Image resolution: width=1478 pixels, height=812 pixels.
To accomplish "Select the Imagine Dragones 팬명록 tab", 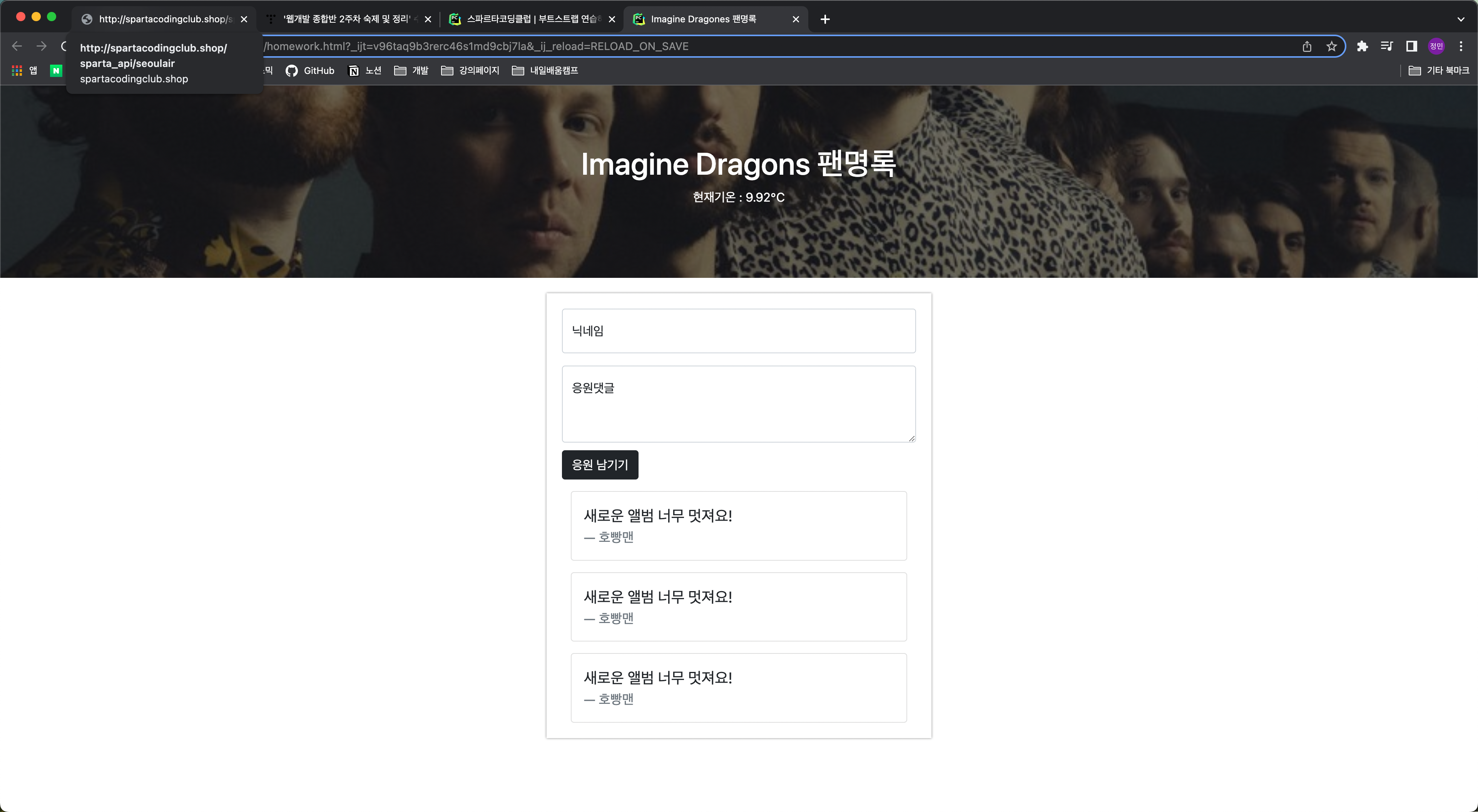I will tap(716, 19).
